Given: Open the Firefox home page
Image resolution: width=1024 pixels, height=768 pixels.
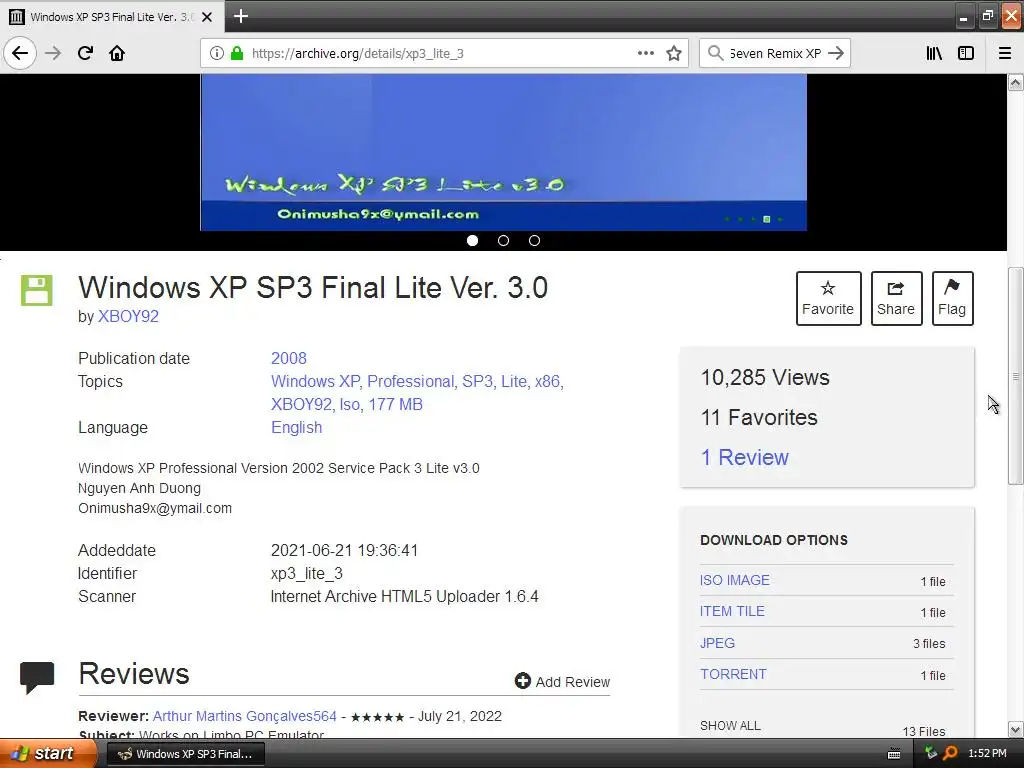Looking at the screenshot, I should pyautogui.click(x=117, y=53).
